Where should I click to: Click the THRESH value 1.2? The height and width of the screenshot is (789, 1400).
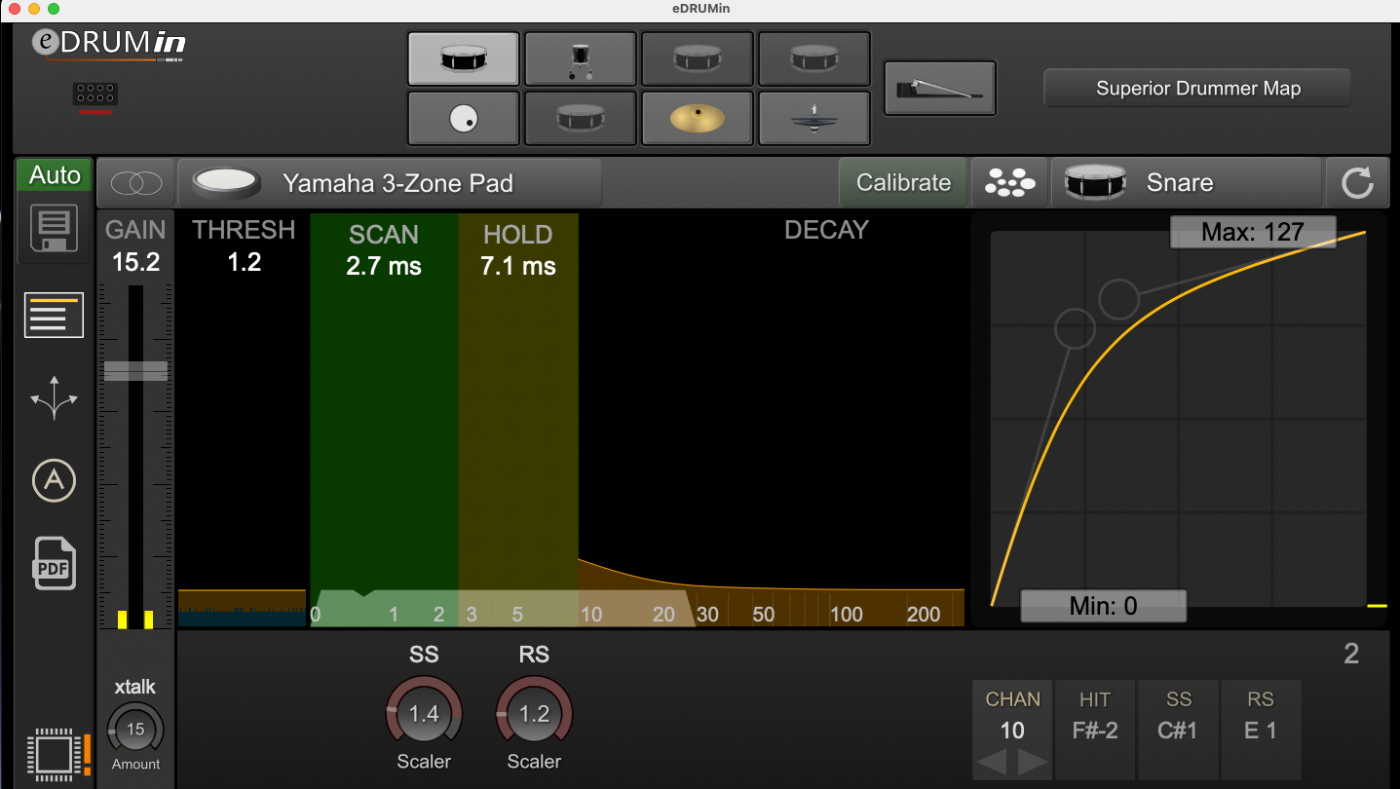[x=244, y=262]
